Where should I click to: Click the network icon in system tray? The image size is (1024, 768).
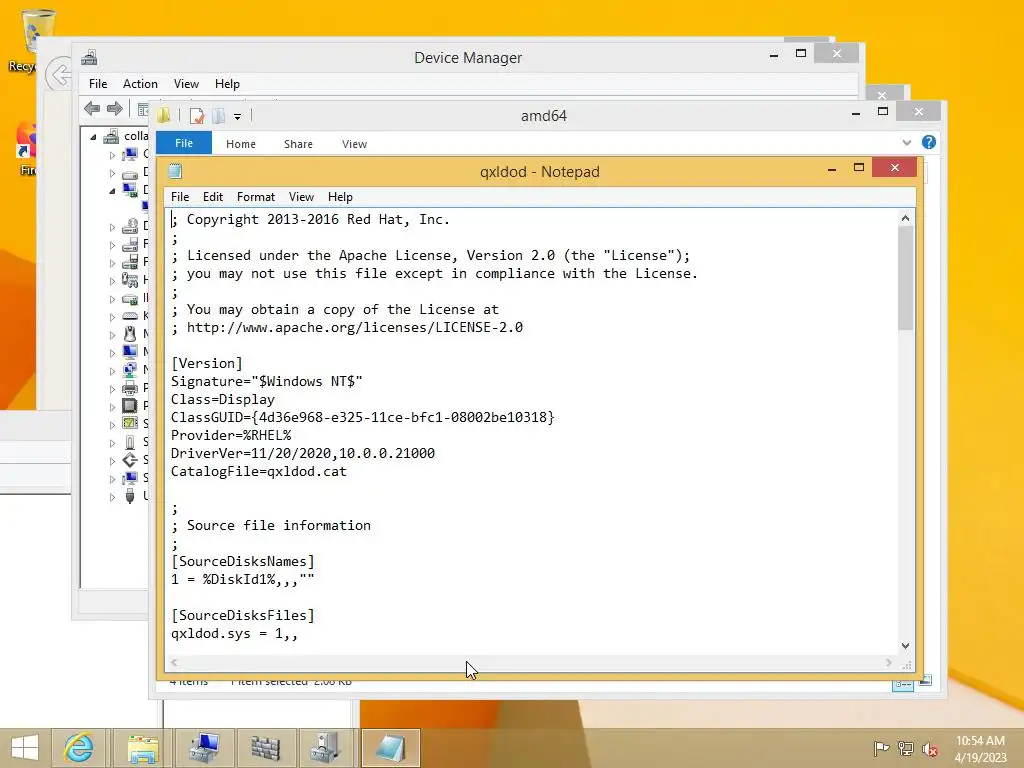(x=906, y=748)
